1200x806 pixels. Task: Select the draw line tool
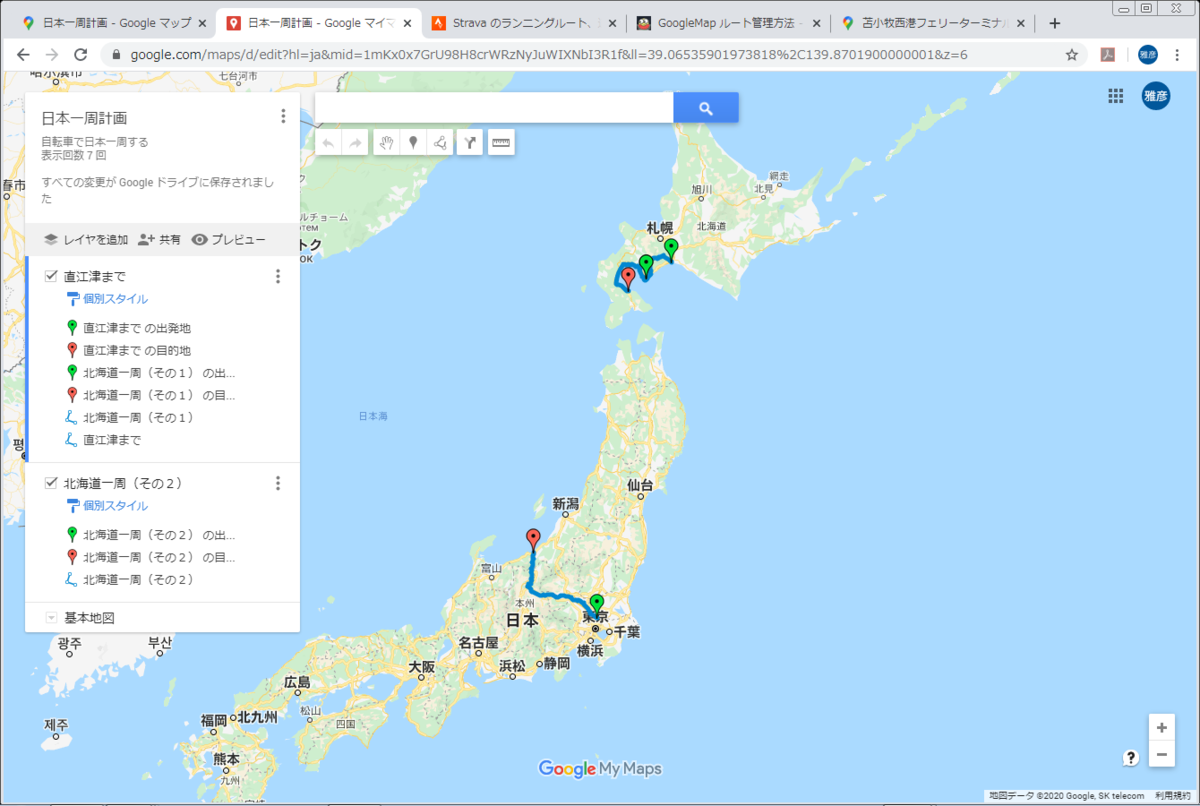click(x=439, y=144)
